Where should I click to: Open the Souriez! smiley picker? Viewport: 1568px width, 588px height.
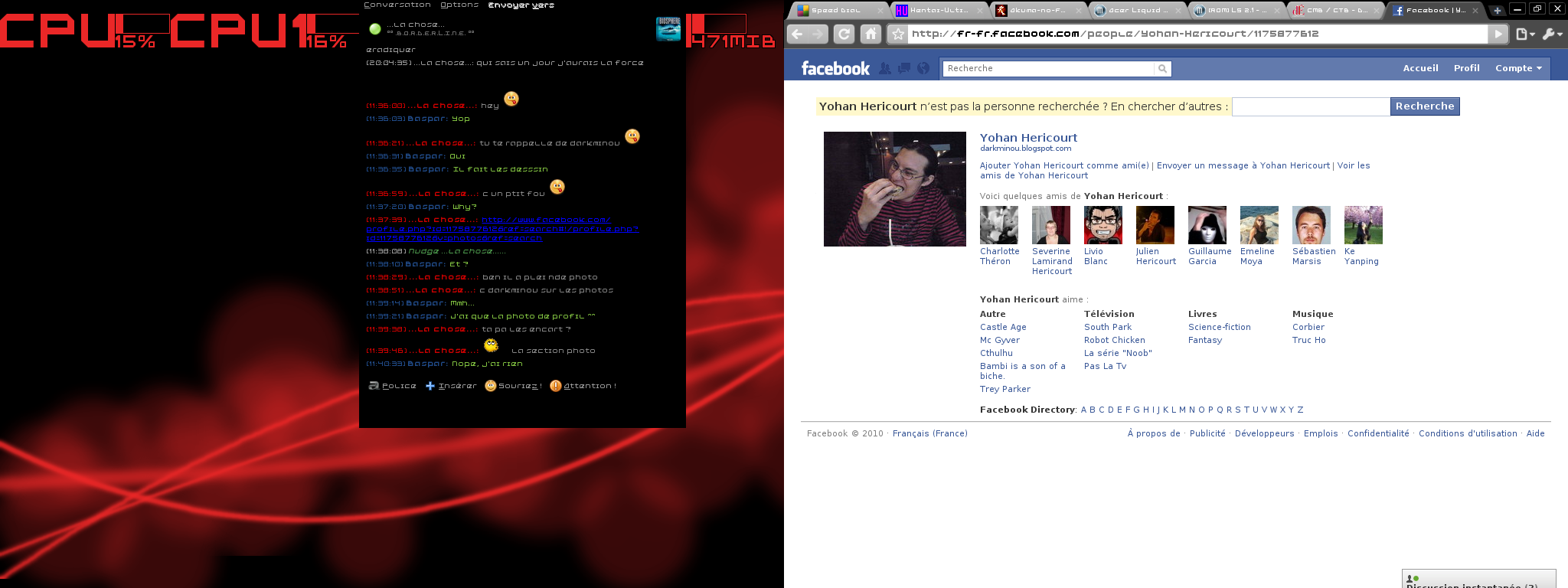click(x=514, y=386)
